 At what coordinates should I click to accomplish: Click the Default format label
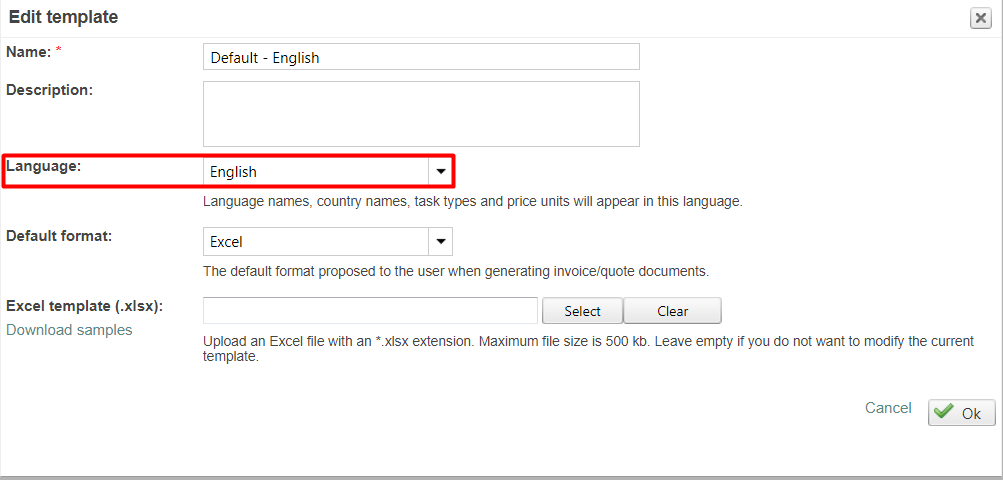(58, 236)
